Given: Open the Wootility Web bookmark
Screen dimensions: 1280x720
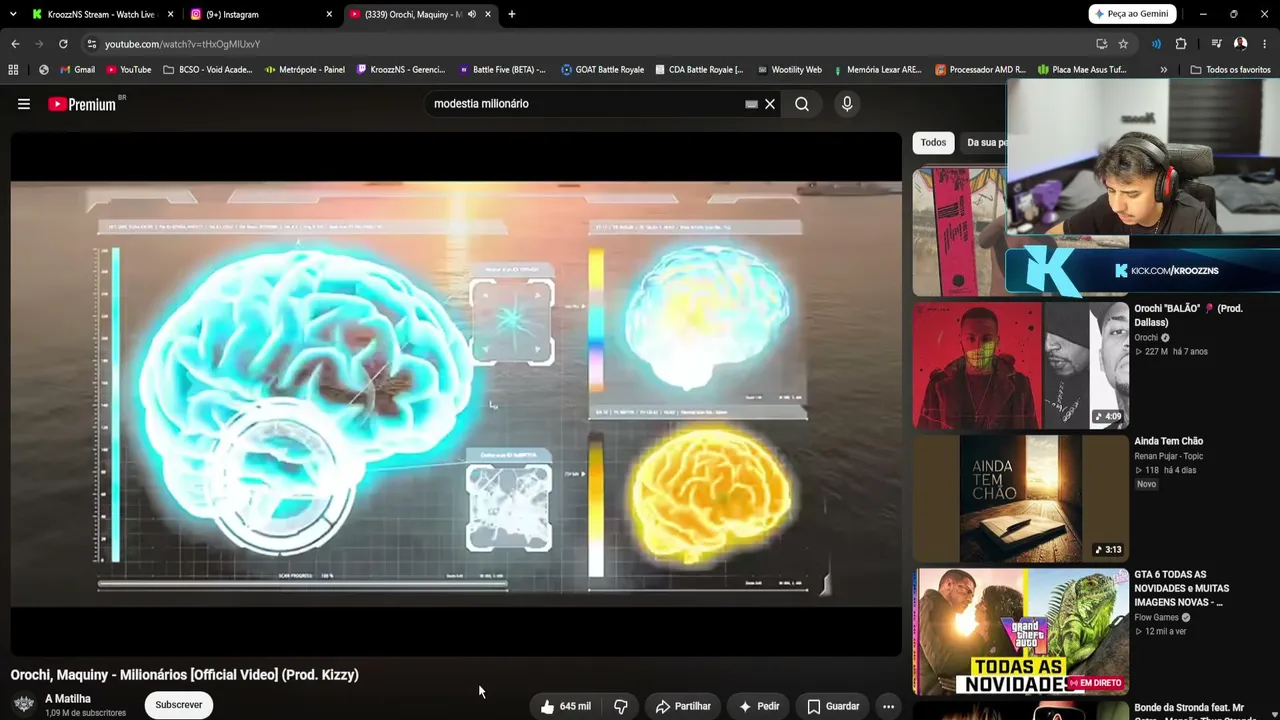Looking at the screenshot, I should (x=789, y=70).
